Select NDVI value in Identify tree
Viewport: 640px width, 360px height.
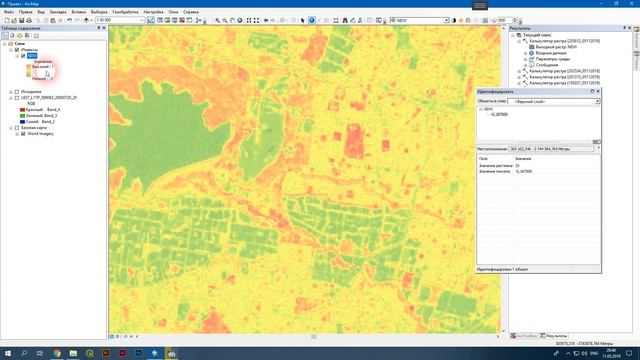click(499, 115)
